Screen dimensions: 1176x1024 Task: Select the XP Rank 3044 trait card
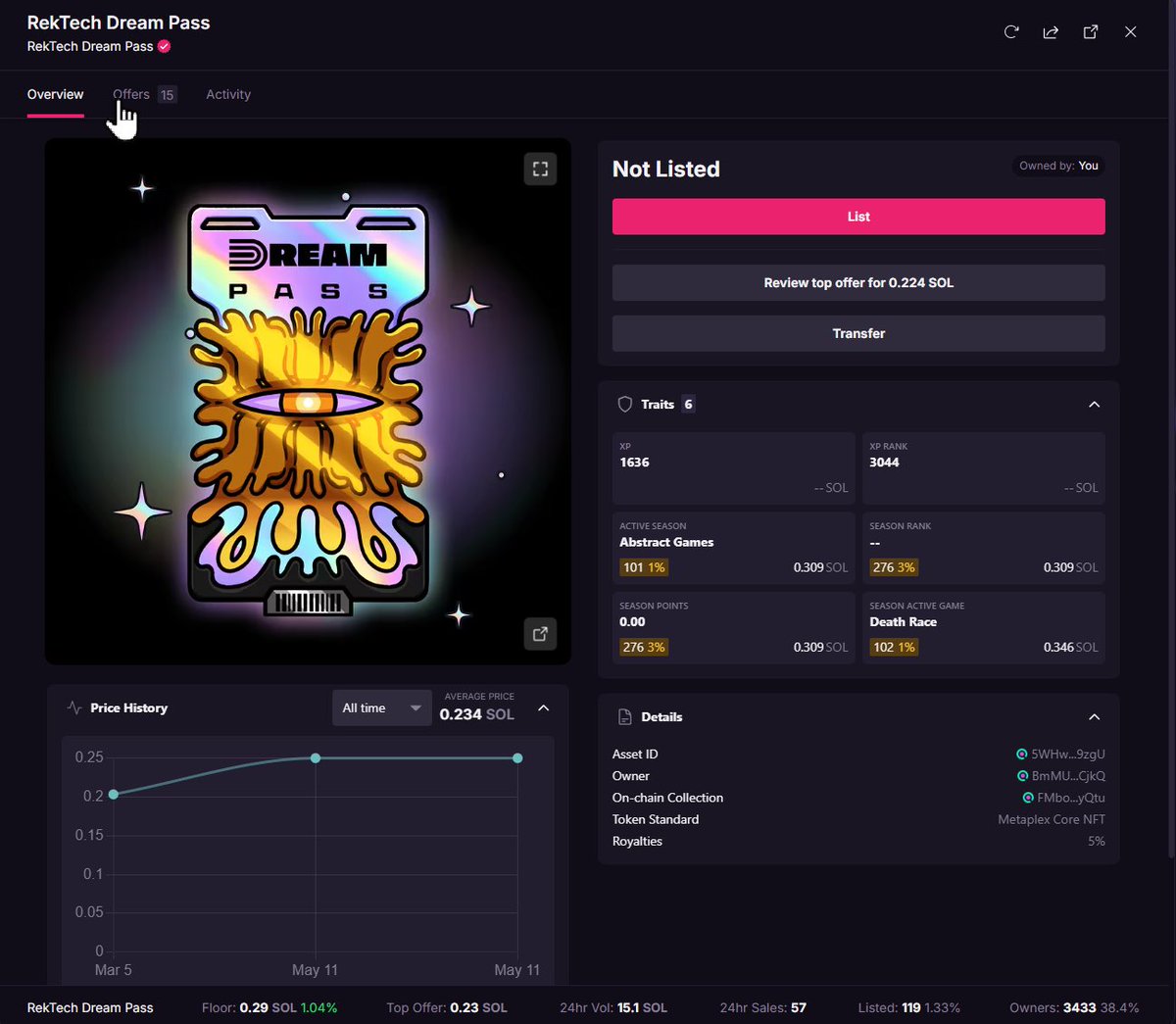984,468
